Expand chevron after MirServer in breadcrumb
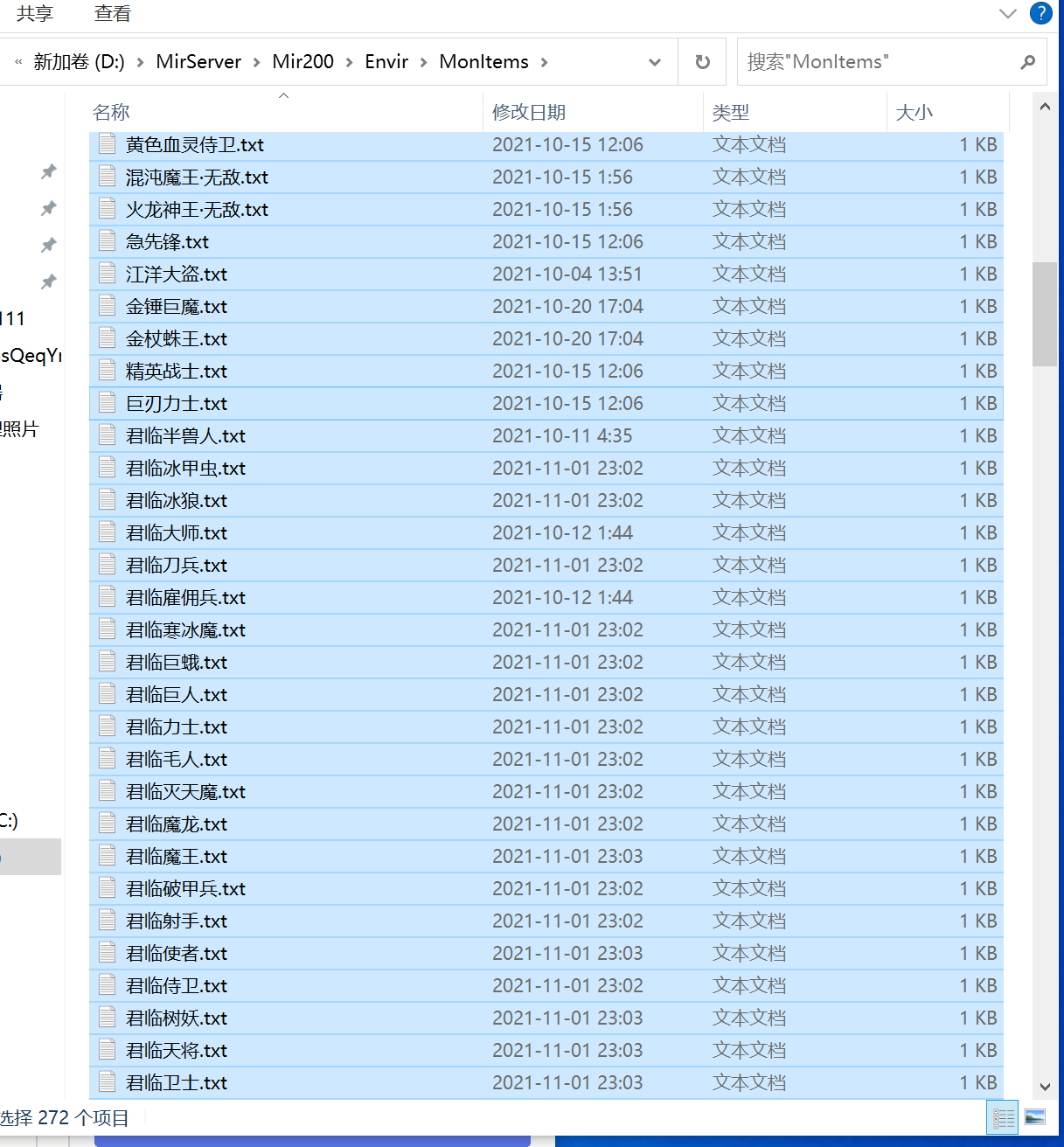Screen dimensions: 1064x1147 tap(256, 62)
